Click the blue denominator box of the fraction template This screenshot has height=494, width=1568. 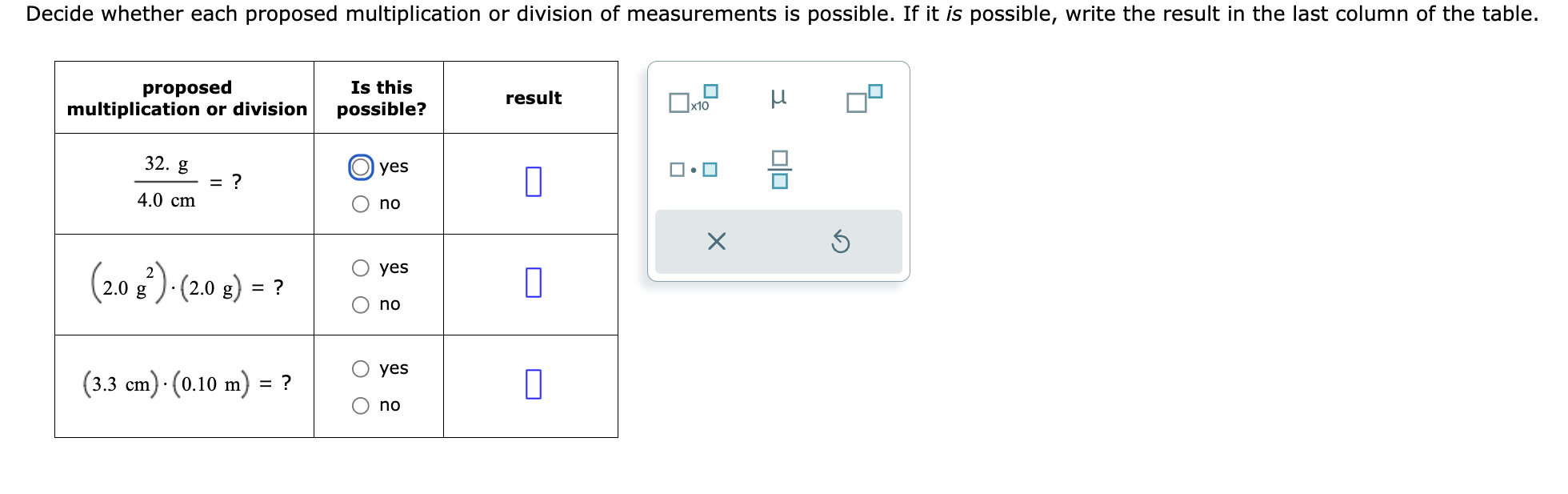click(x=780, y=179)
